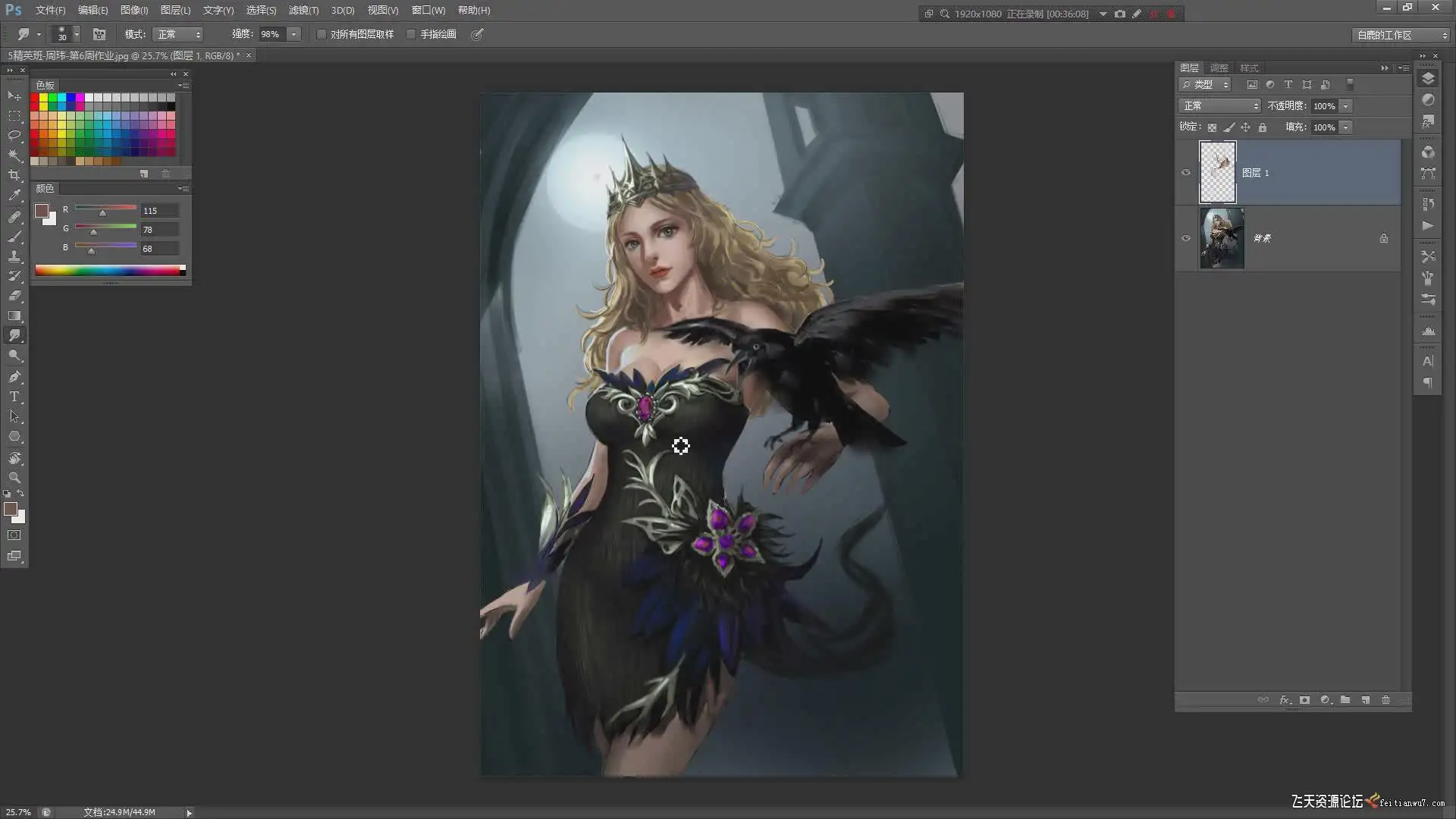Select the Magic Wand tool
1456x819 pixels.
14,155
